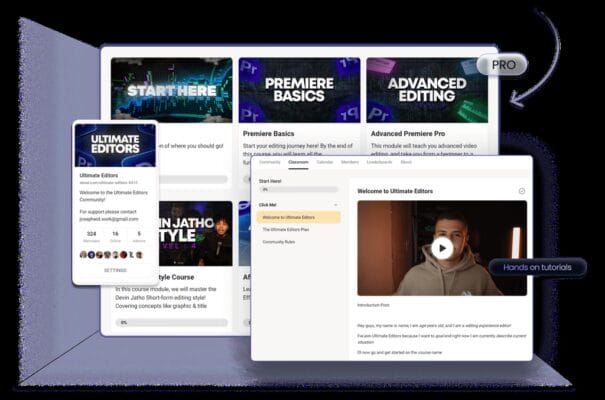
Task: Collapse the Click Me! section chevron
Action: 337,203
